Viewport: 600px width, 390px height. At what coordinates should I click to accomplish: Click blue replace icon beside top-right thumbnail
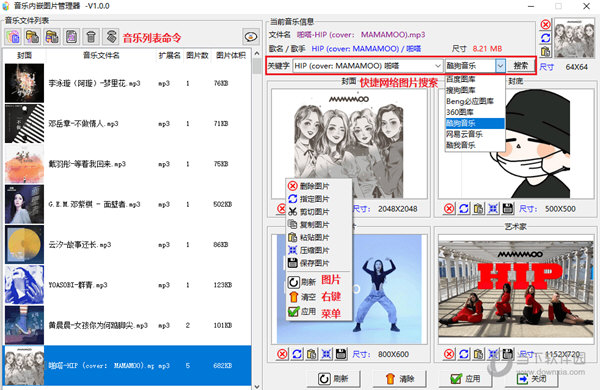coord(545,38)
